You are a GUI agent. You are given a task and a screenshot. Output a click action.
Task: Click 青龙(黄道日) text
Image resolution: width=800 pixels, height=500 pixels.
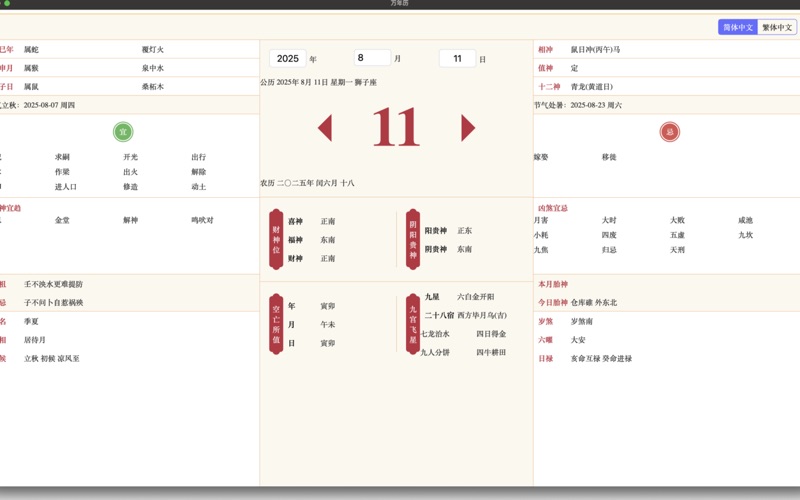pos(592,87)
